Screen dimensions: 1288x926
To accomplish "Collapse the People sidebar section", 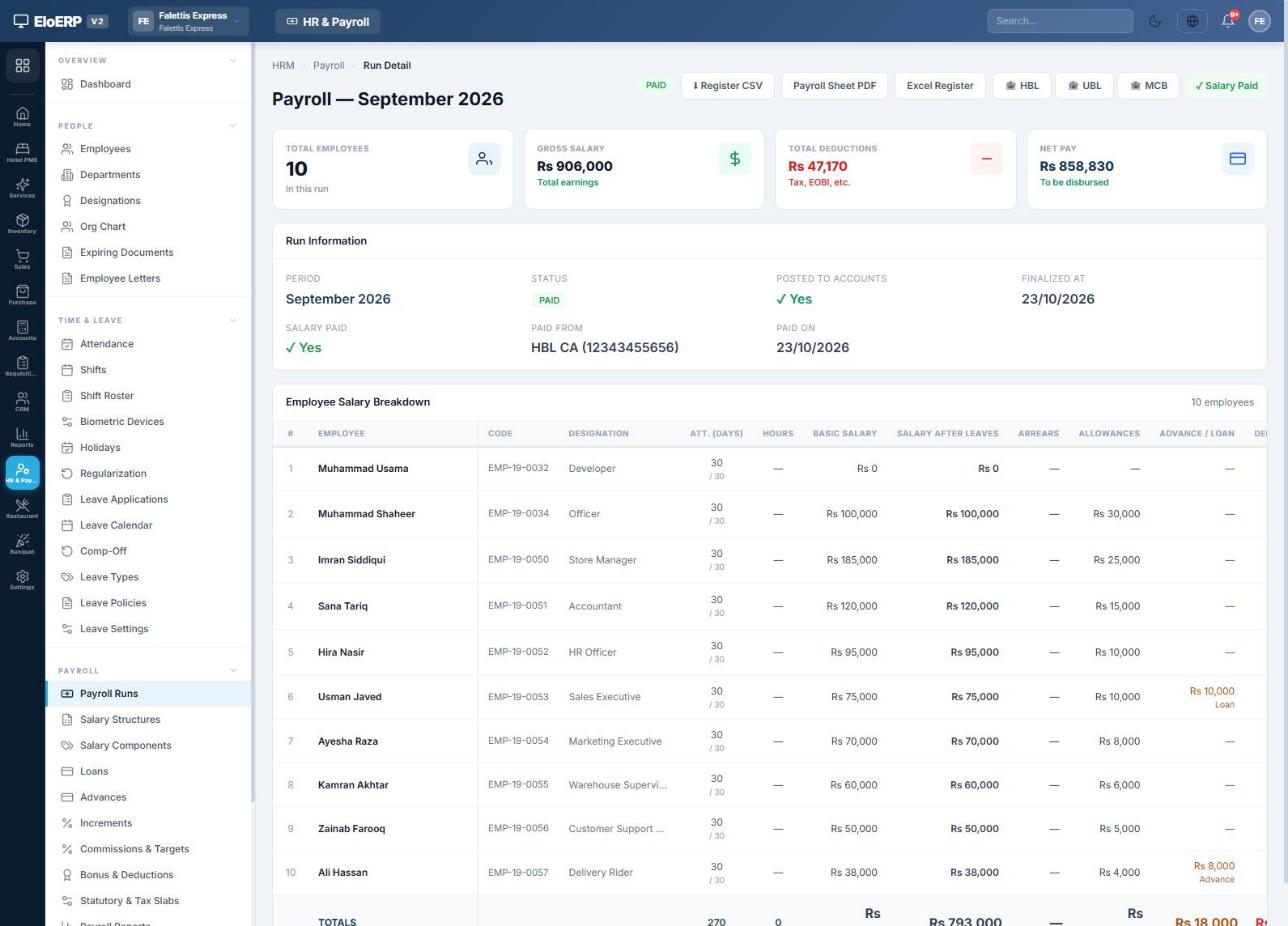I will coord(233,126).
